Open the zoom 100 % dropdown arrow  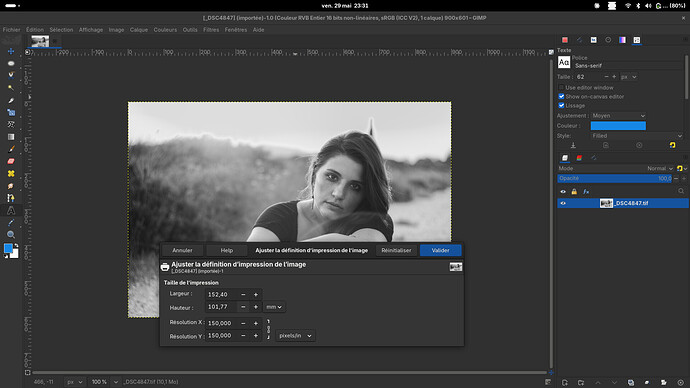[x=116, y=382]
